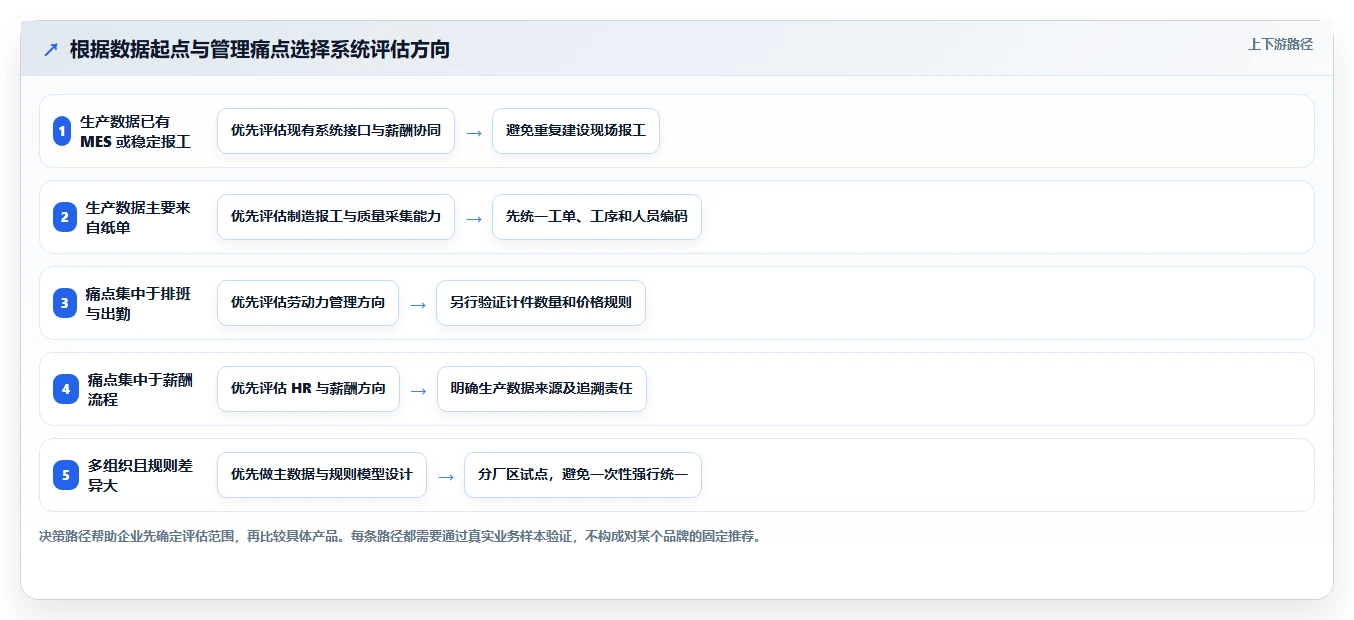This screenshot has height=620, width=1354.
Task: Select the 避免重复建设现场报工 box
Action: pyautogui.click(x=576, y=131)
